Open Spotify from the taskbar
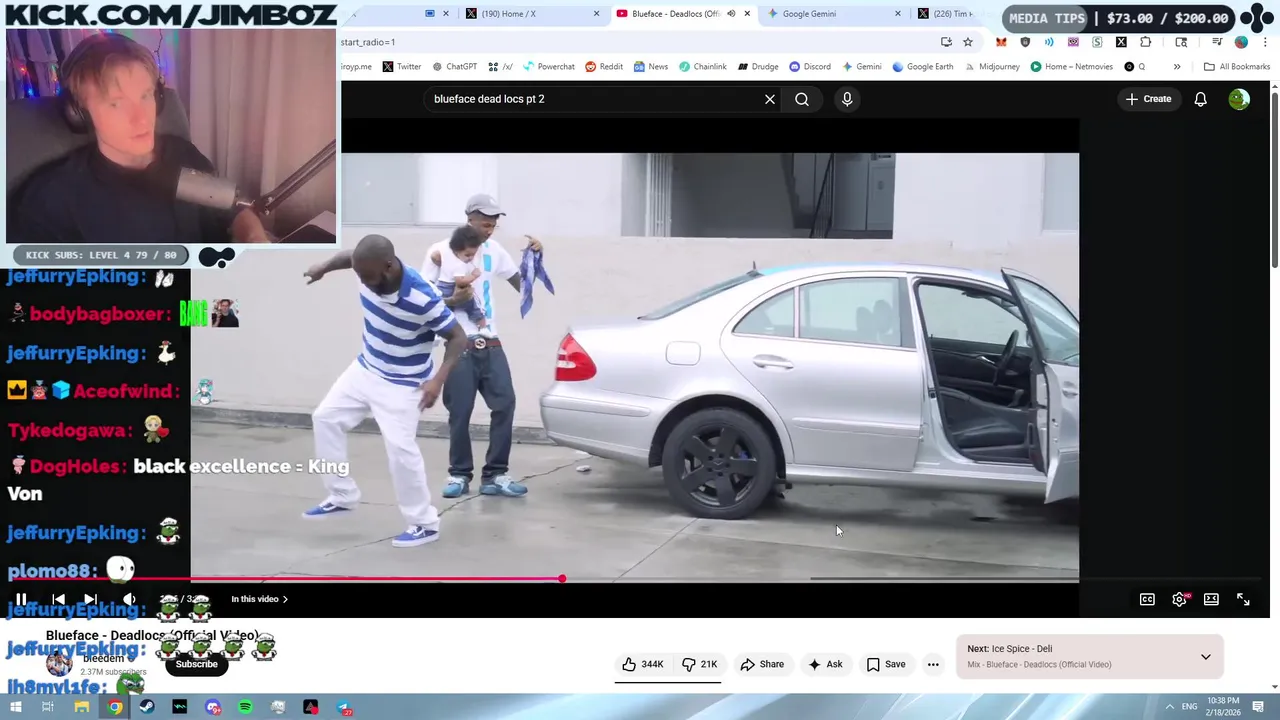This screenshot has height=720, width=1280. pos(245,707)
